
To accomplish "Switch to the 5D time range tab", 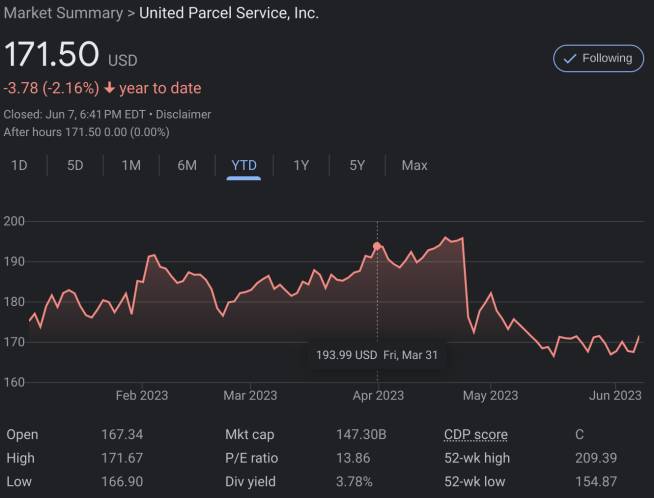I will (75, 166).
